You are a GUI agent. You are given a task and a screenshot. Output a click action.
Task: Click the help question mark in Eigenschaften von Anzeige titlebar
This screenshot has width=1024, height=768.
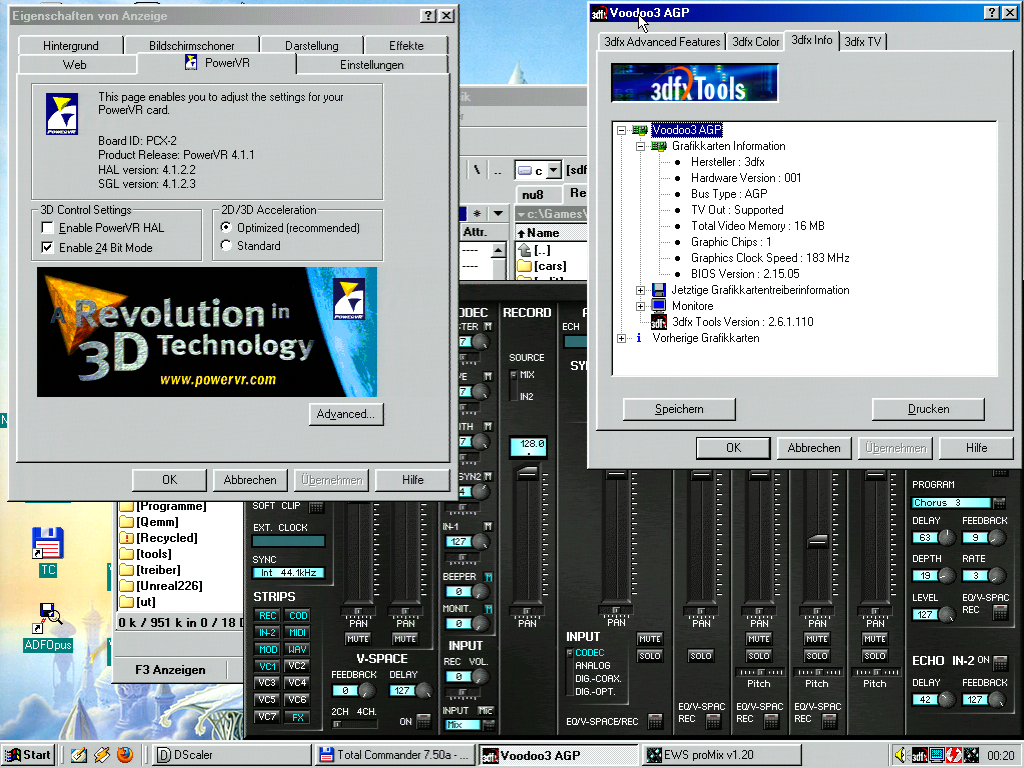pyautogui.click(x=428, y=16)
